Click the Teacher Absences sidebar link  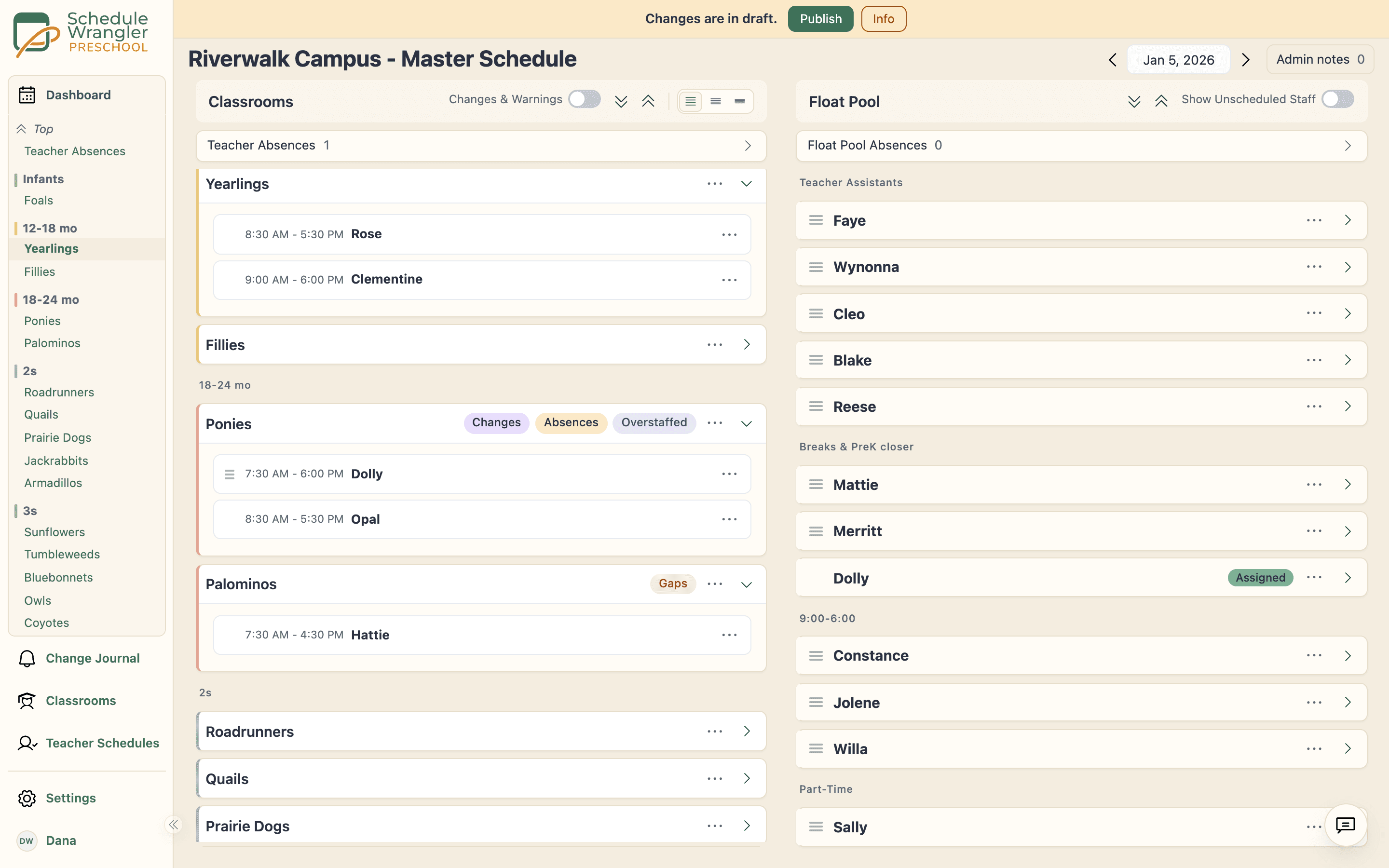click(x=75, y=151)
